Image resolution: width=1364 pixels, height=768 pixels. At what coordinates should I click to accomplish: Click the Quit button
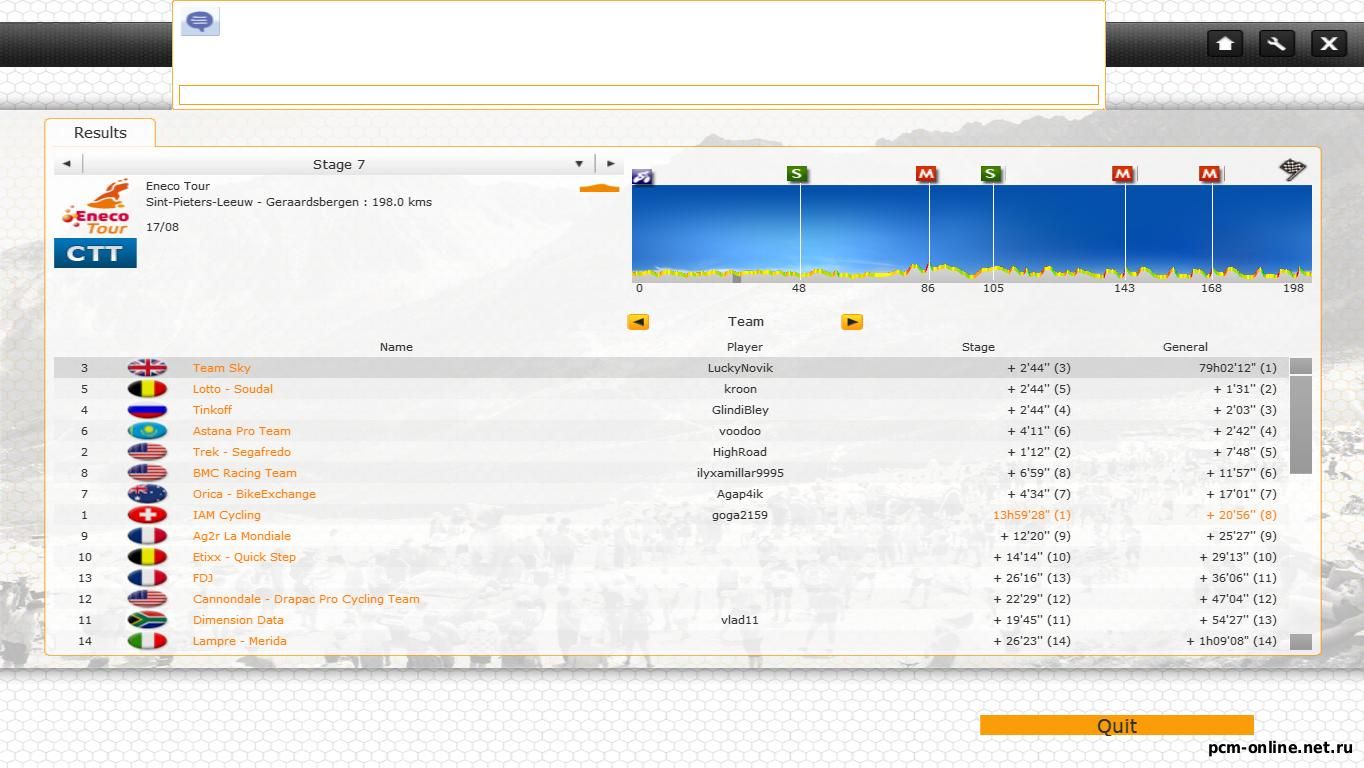(x=1117, y=726)
